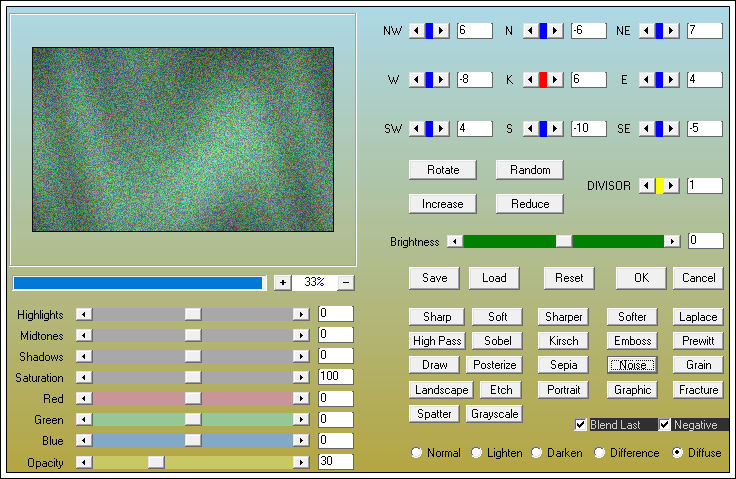
Task: Apply the Emboss preset
Action: (x=632, y=341)
